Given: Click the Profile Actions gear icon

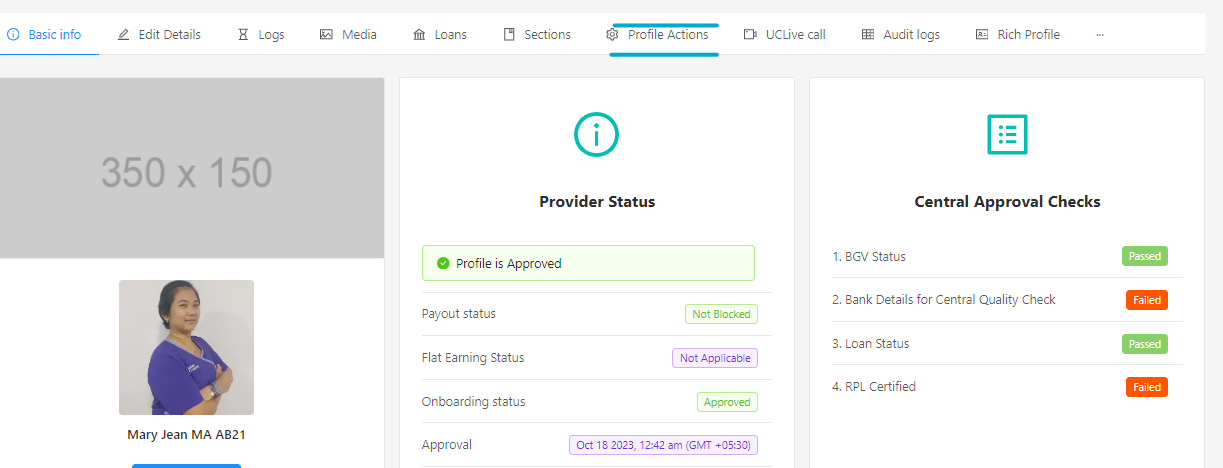Looking at the screenshot, I should coord(613,34).
